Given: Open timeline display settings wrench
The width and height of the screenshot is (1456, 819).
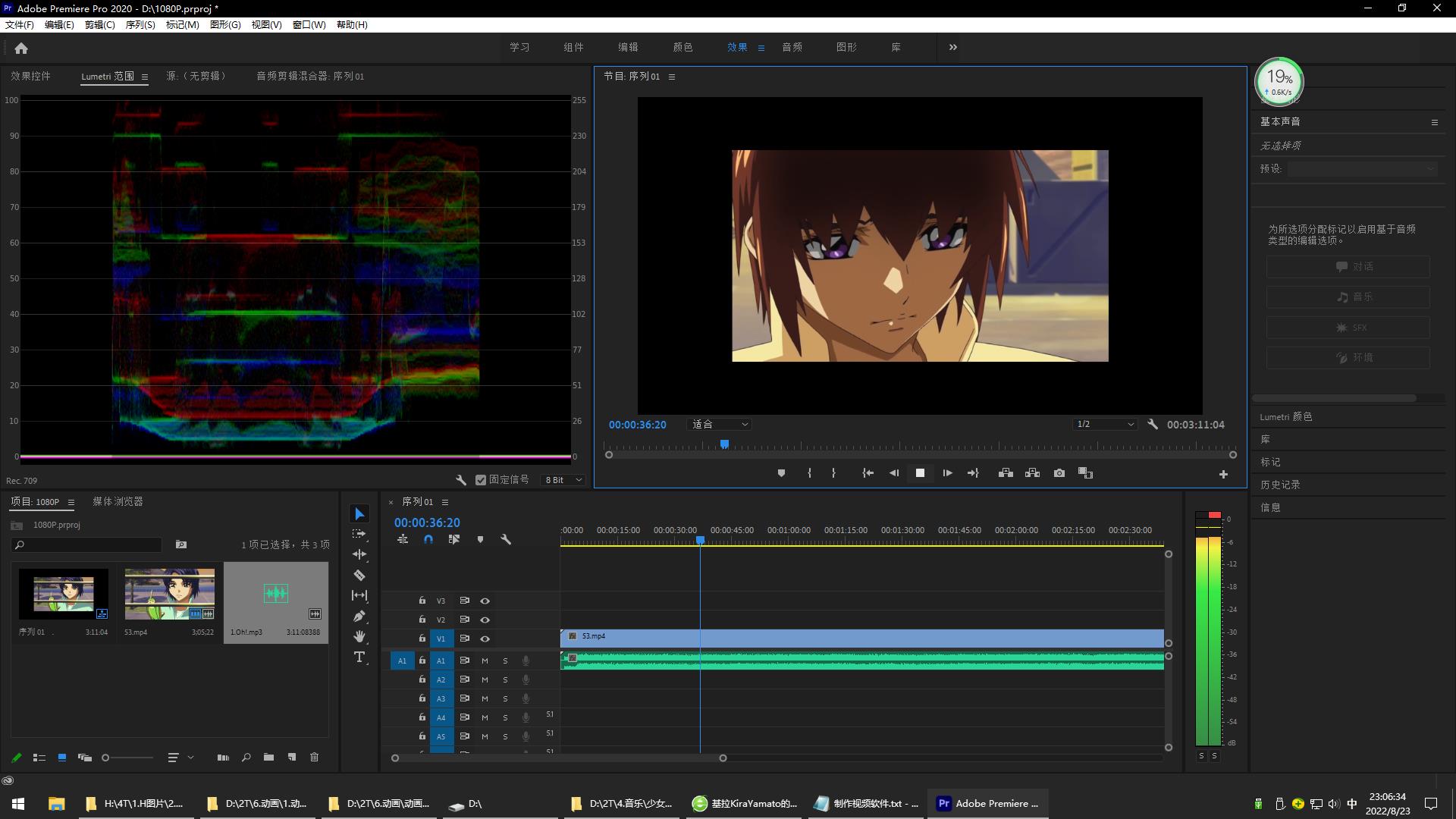Looking at the screenshot, I should click(506, 539).
